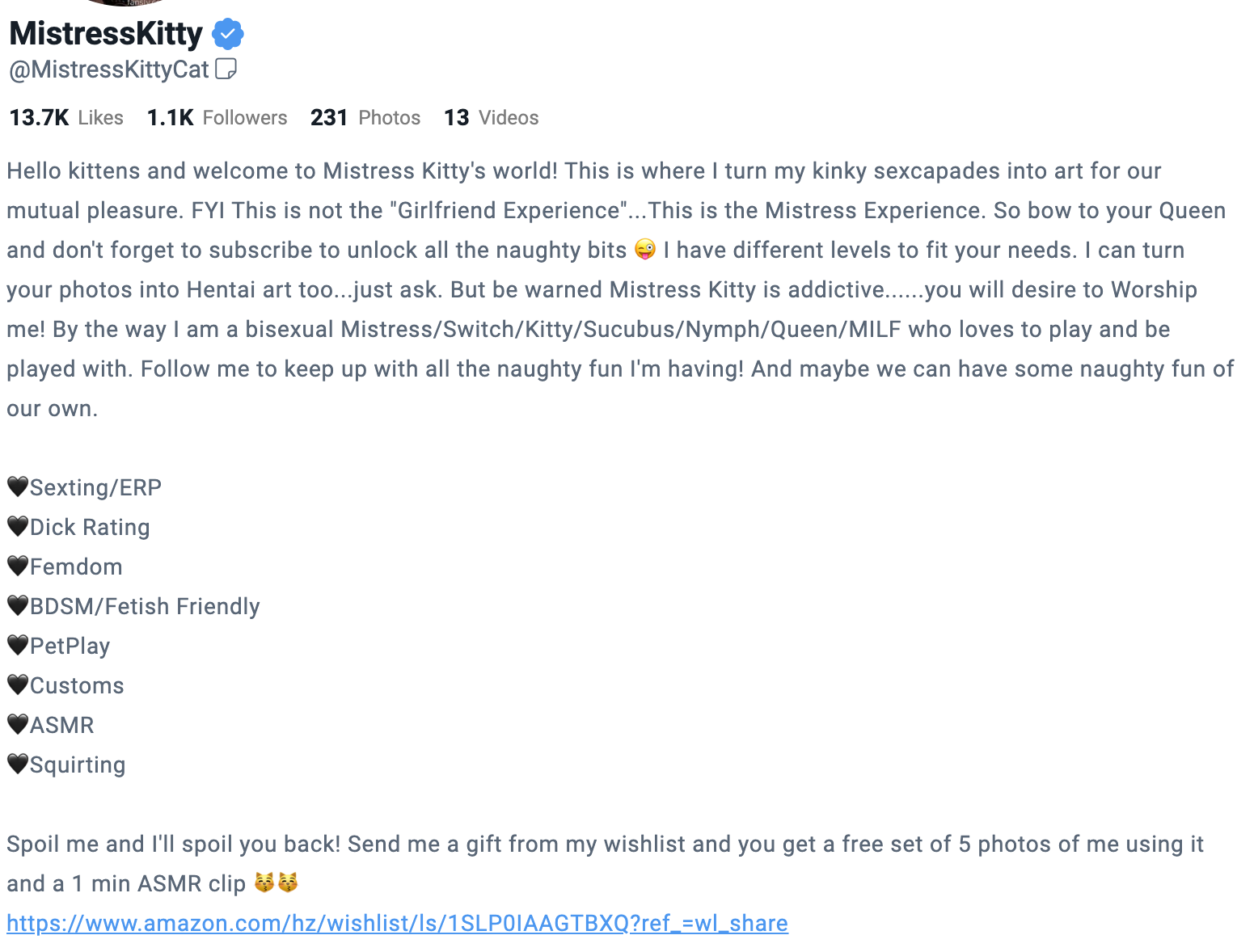Click the Squirting list item text
Image resolution: width=1237 pixels, height=952 pixels.
click(78, 765)
